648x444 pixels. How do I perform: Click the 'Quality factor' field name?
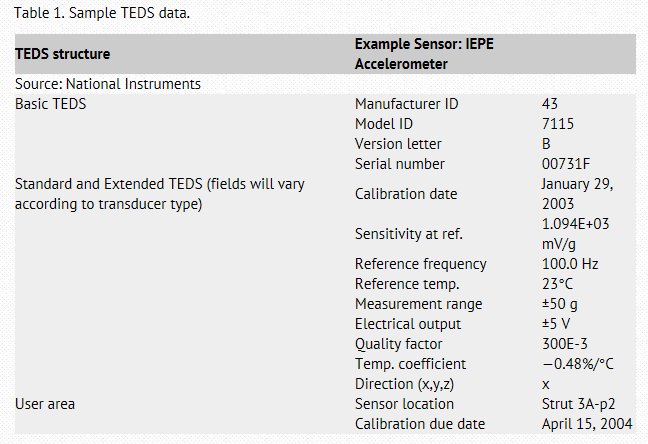398,344
